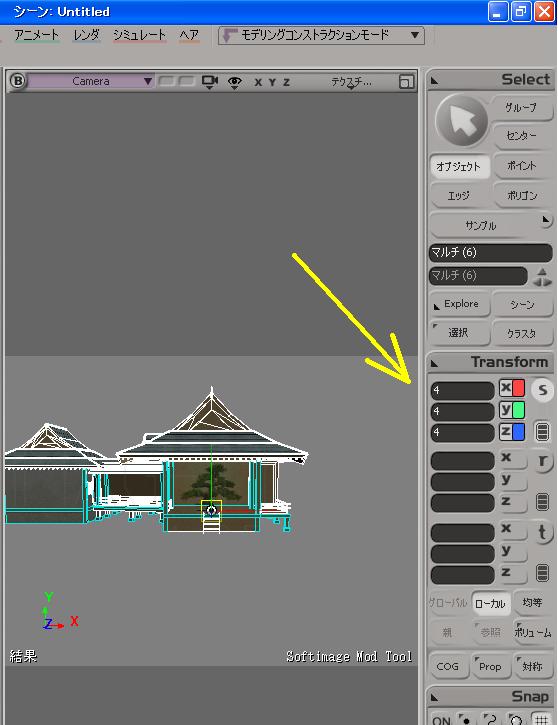Toggle rotation y axis button
Viewport: 558px width, 725px height.
[x=512, y=480]
